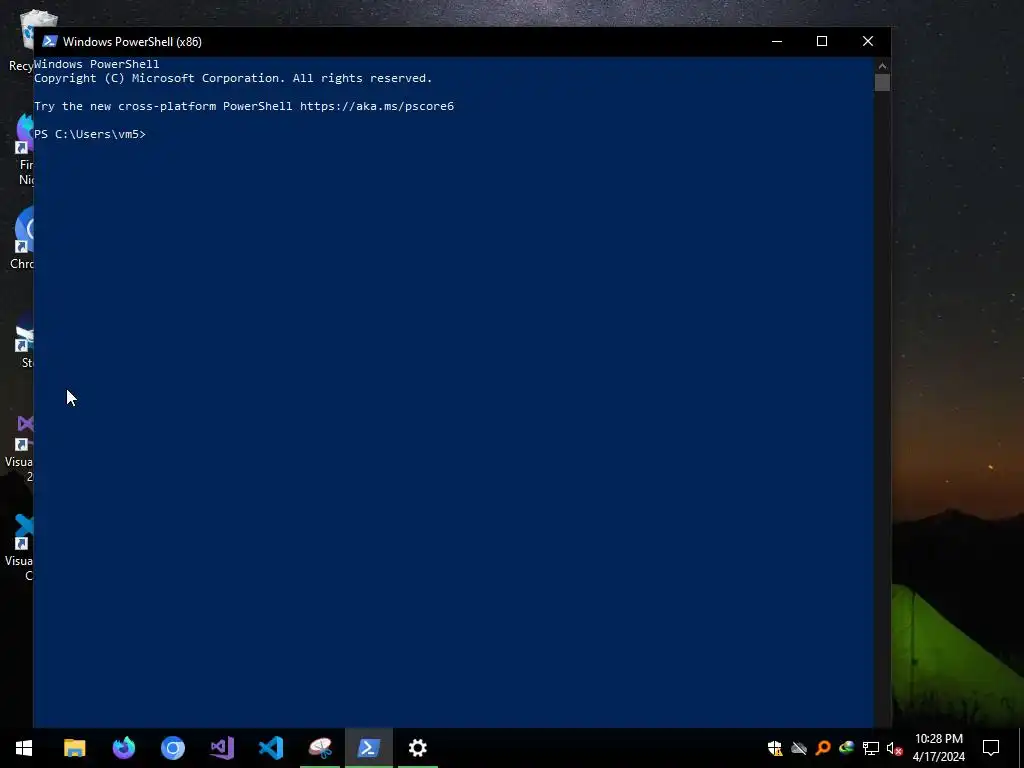This screenshot has height=768, width=1024.
Task: Close the Windows PowerShell window
Action: [x=868, y=41]
